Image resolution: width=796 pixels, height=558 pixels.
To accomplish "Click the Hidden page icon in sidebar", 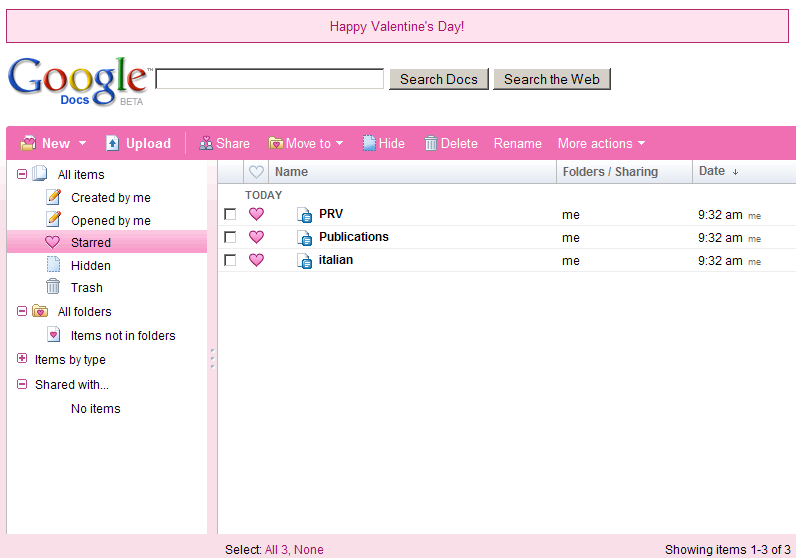I will [x=53, y=265].
